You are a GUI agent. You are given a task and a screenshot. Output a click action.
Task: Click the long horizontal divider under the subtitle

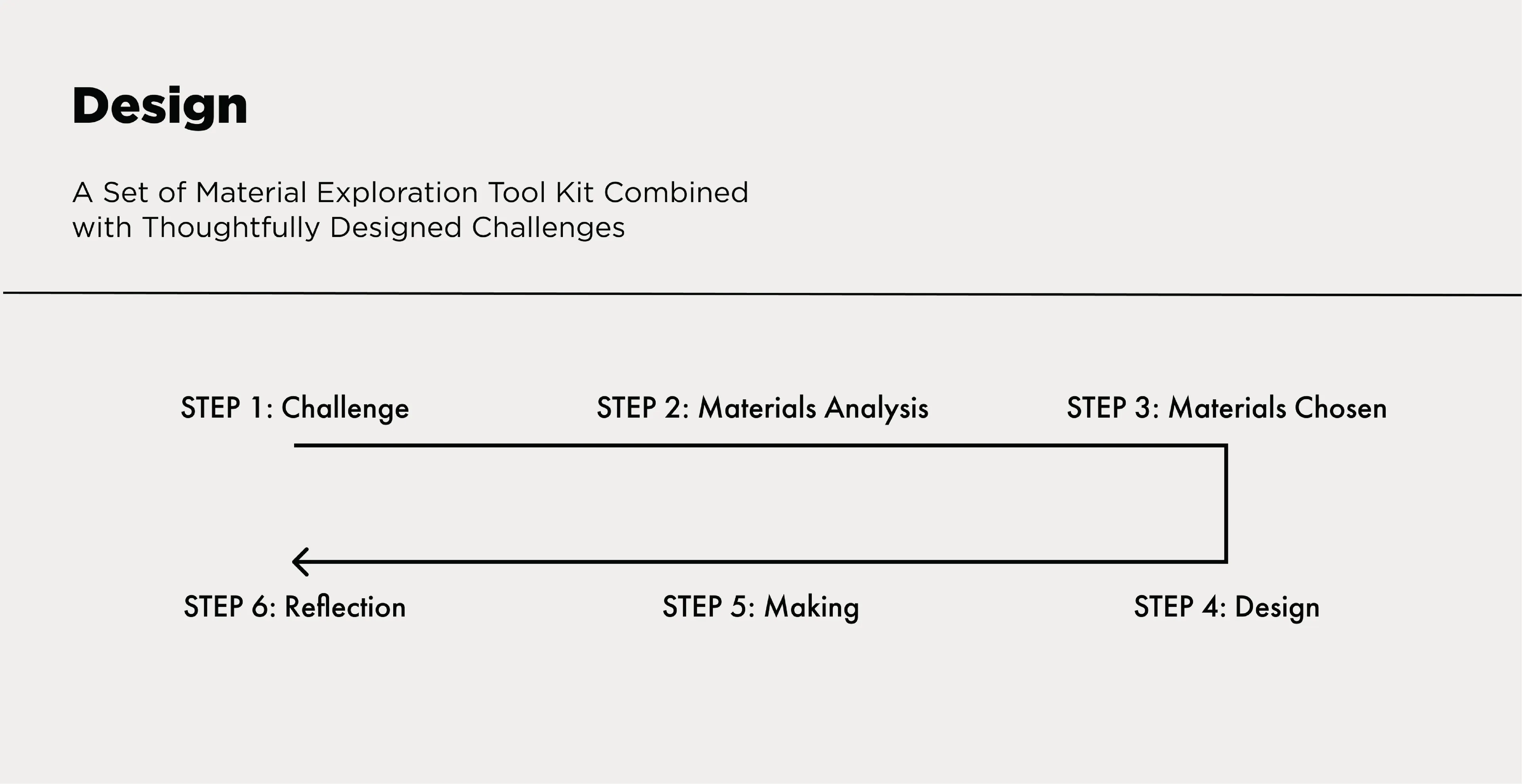761,294
